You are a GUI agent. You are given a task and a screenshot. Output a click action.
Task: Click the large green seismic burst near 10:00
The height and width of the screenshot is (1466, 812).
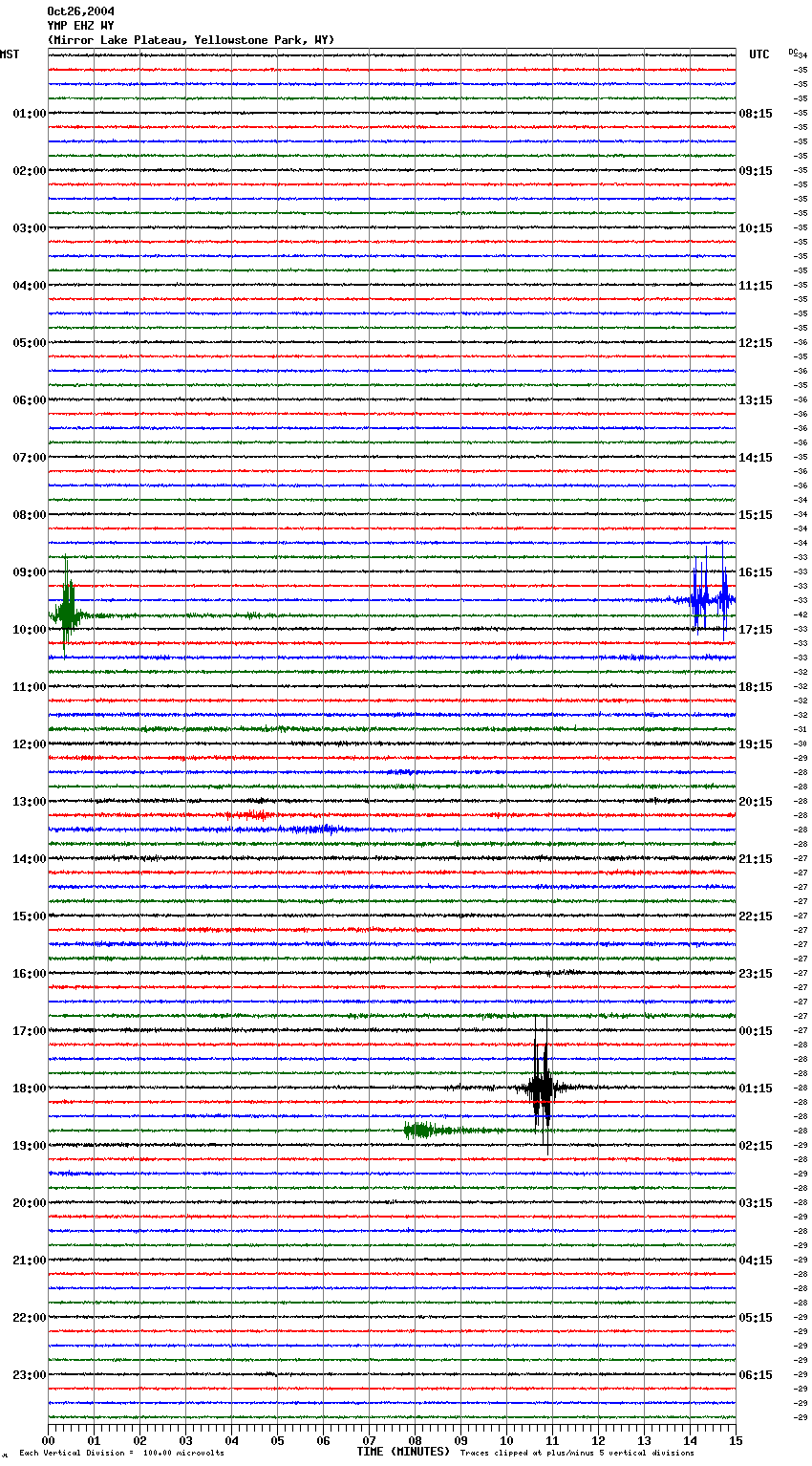[x=66, y=607]
